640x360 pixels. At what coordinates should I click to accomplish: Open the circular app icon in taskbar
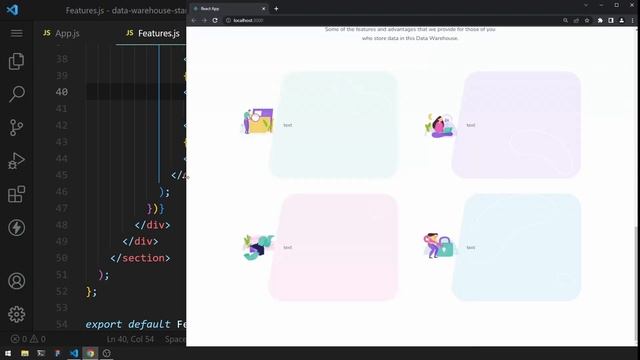[x=107, y=353]
